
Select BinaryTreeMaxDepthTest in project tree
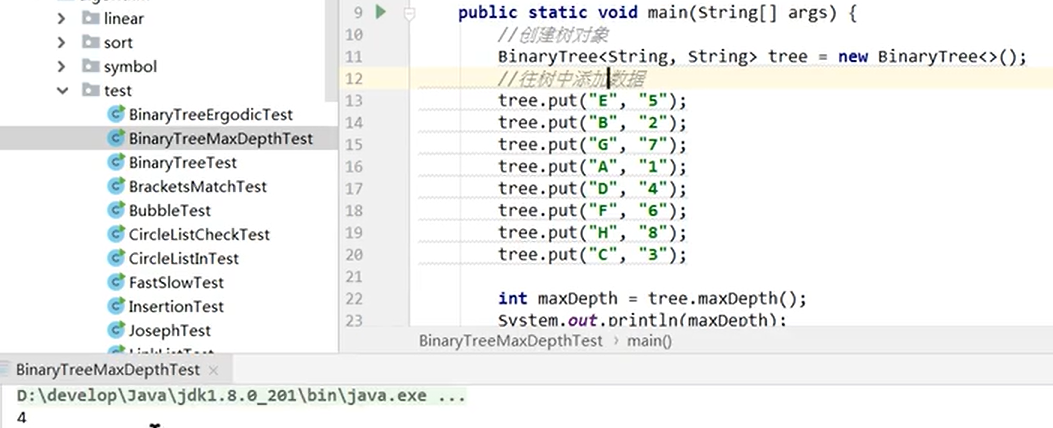[x=221, y=139]
